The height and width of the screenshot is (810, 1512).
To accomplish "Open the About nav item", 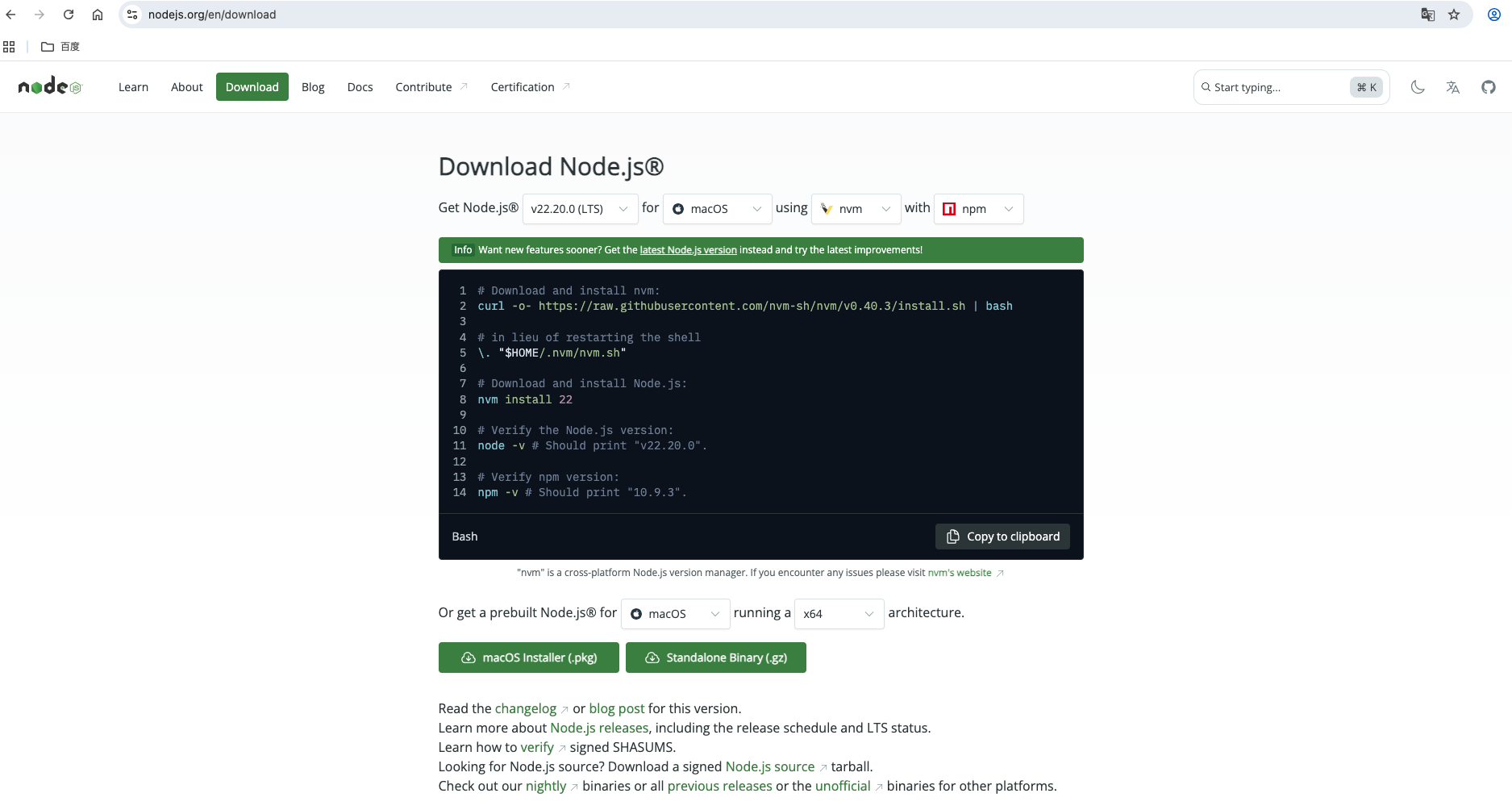I will pos(186,87).
